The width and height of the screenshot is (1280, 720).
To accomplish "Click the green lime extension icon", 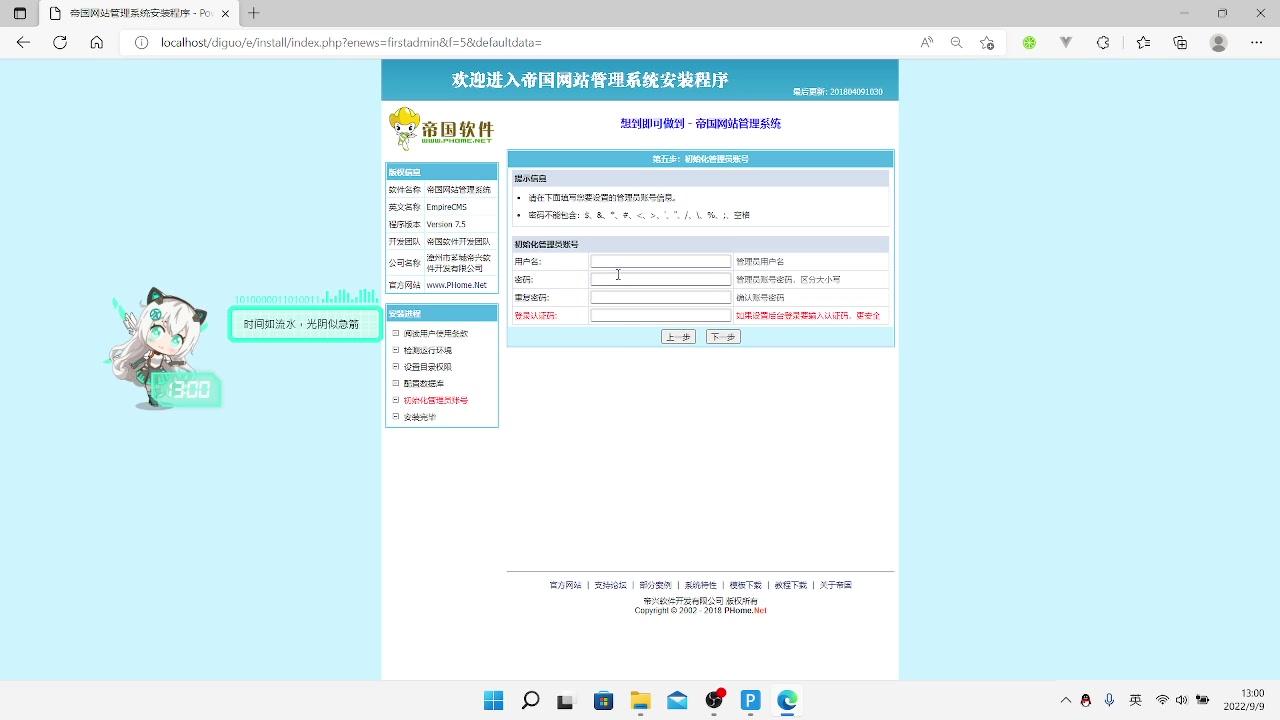I will coord(1029,42).
